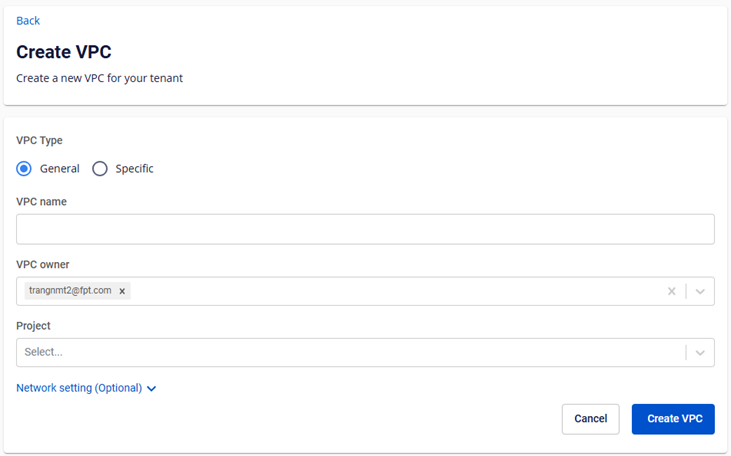Viewport: 731px width, 456px height.
Task: Click the "VPC name" field label
Action: [41, 202]
